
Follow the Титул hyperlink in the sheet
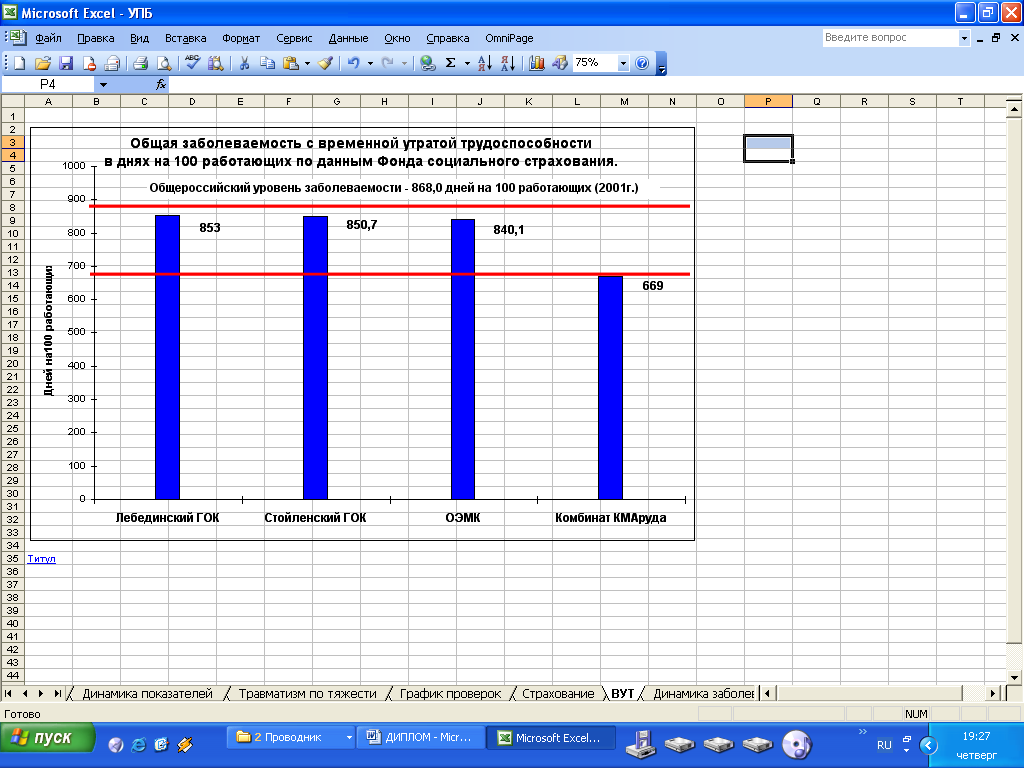pyautogui.click(x=42, y=558)
